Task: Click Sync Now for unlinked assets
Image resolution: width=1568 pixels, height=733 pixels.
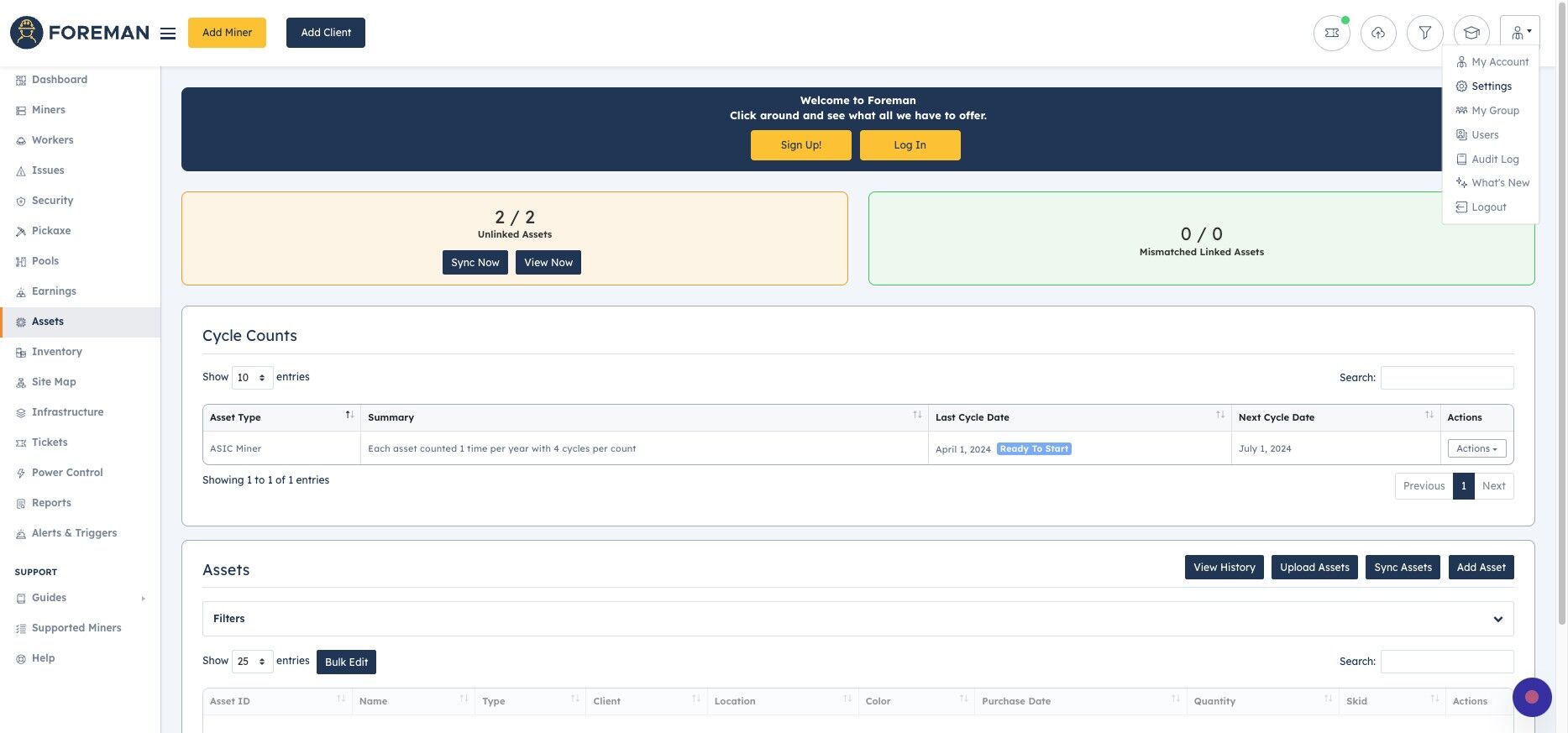Action: (x=475, y=263)
